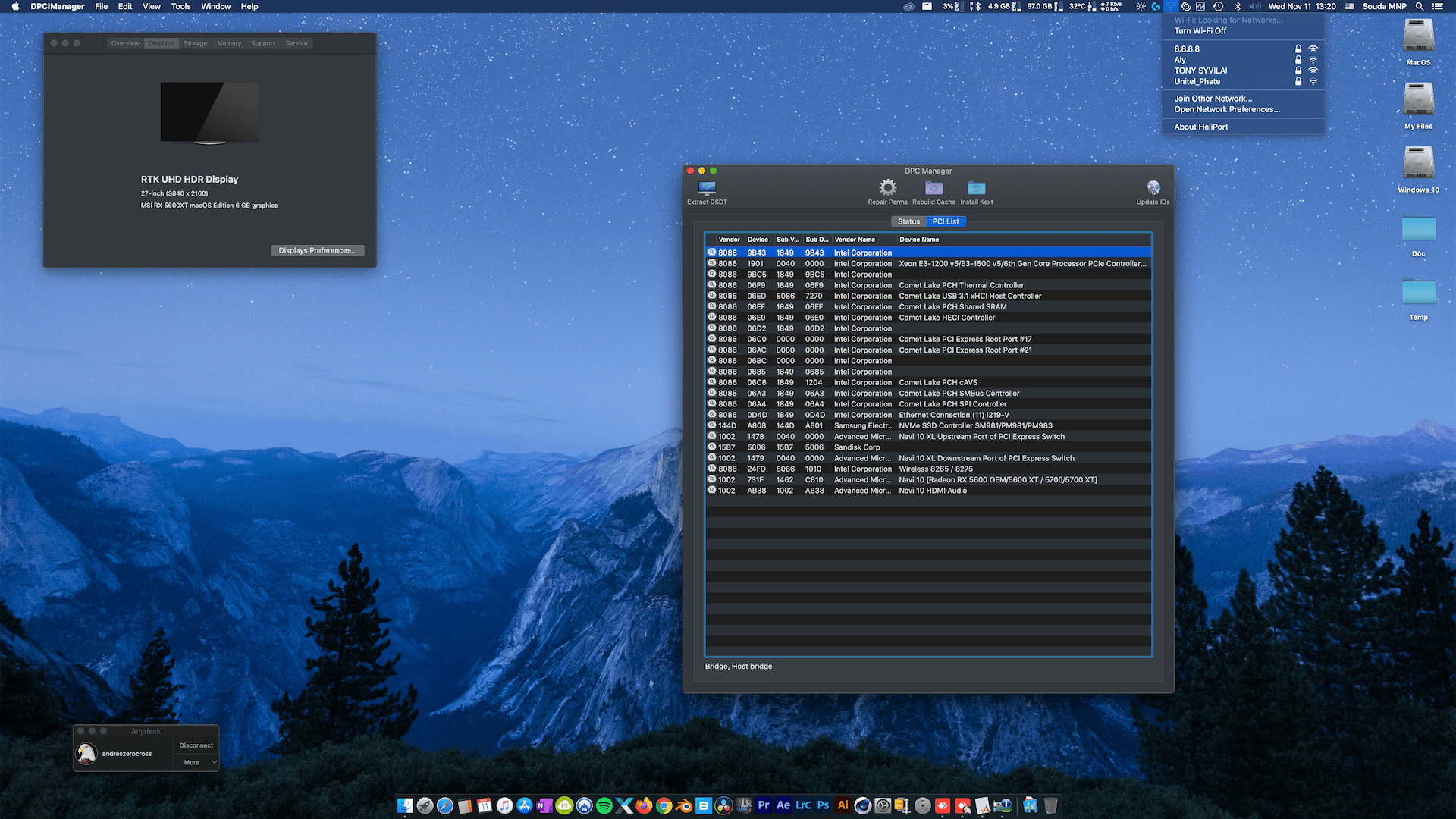Launch Photoshop from the dock

823,805
